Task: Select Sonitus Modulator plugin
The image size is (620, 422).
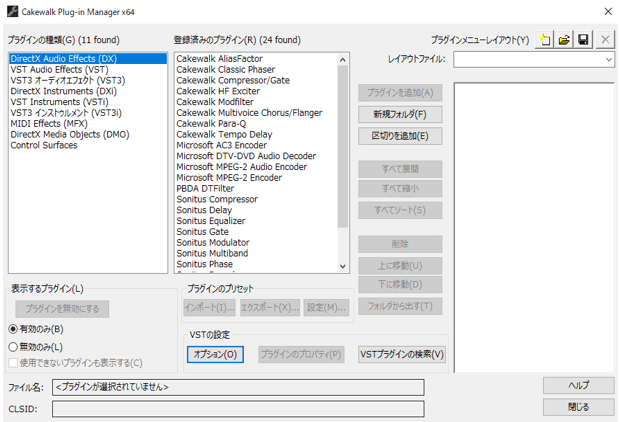Action: [256, 242]
